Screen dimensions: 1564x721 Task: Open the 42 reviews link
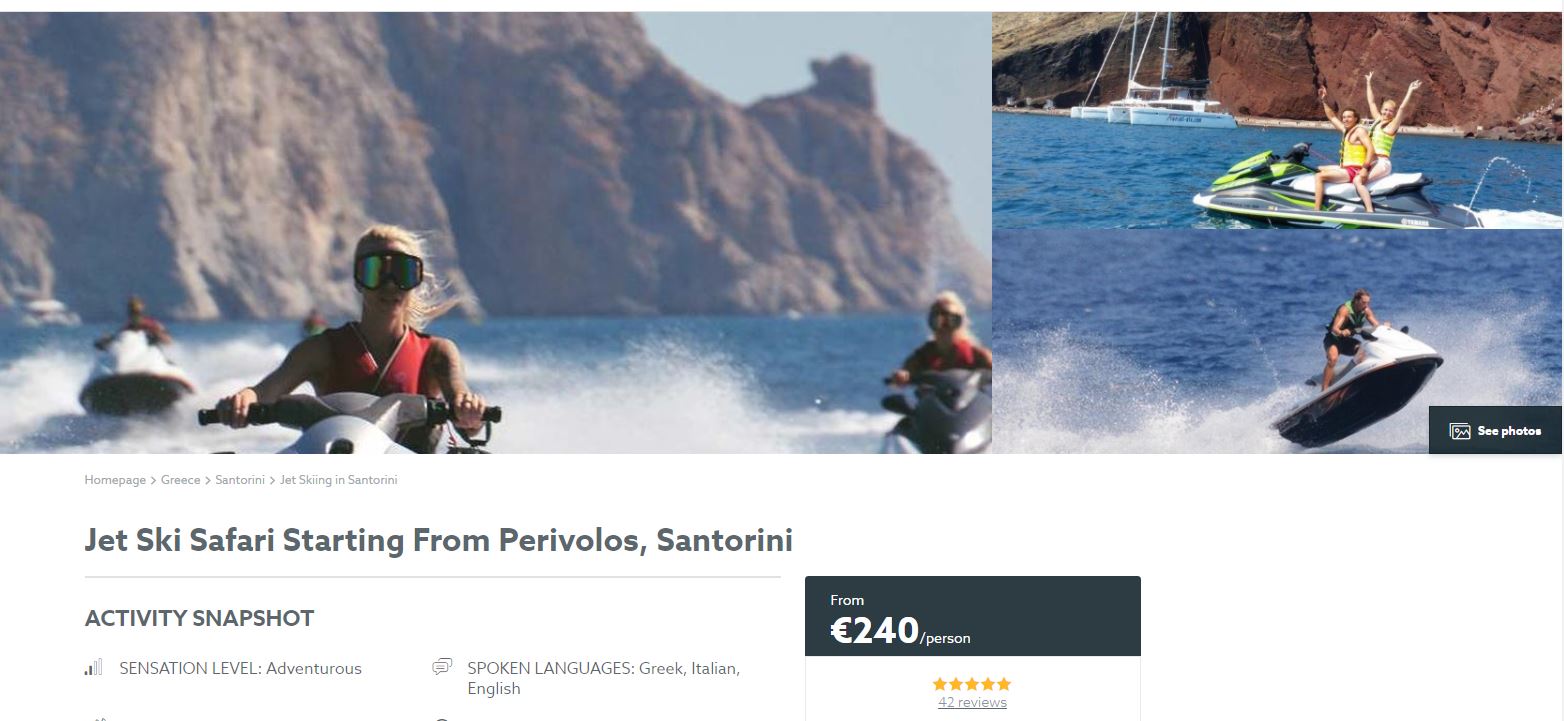pos(972,703)
